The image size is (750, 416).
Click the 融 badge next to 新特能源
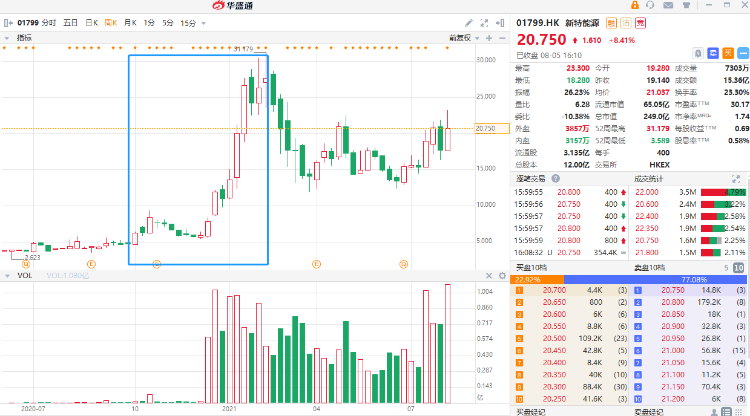pyautogui.click(x=611, y=23)
